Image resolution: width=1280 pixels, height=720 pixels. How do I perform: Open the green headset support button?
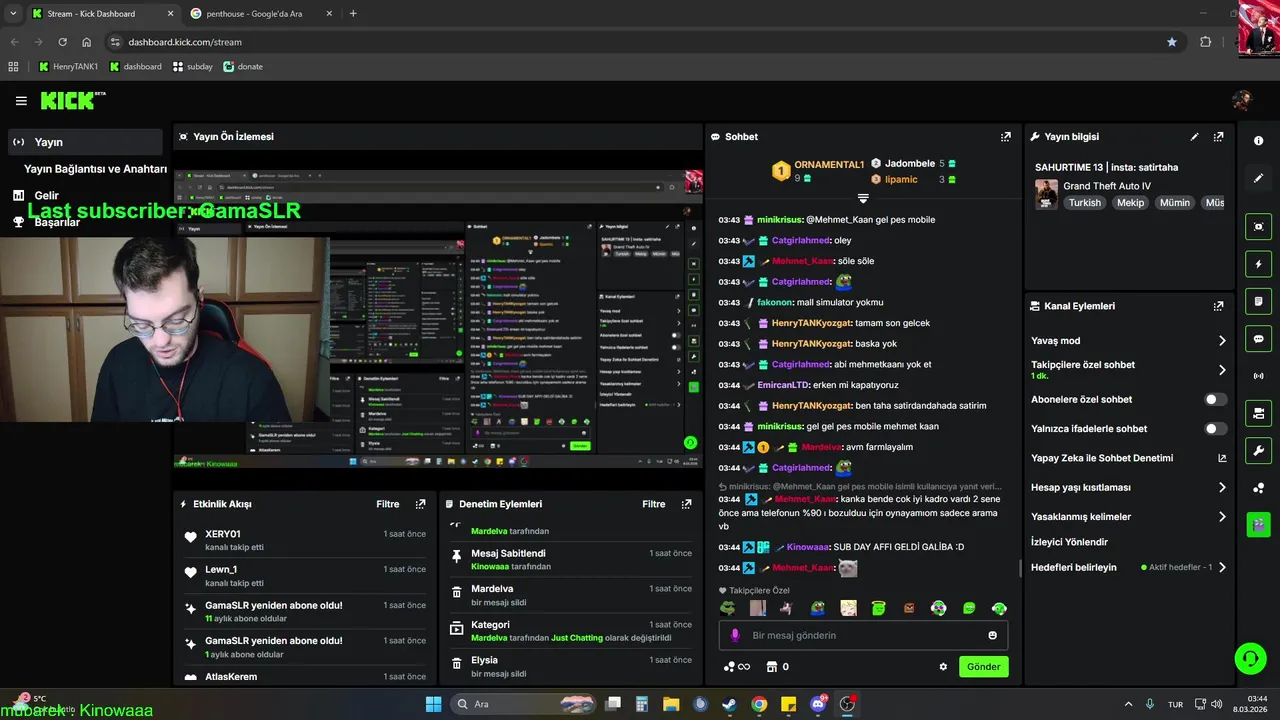pyautogui.click(x=1250, y=657)
